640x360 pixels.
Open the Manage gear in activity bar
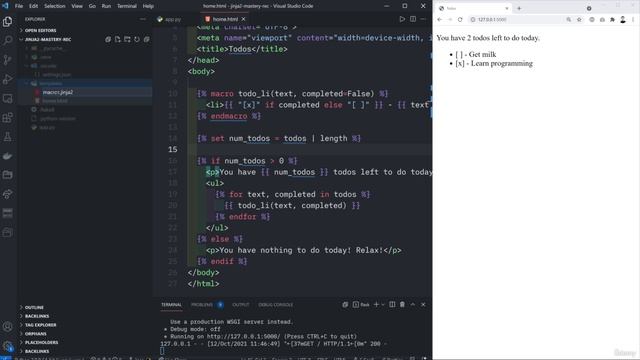7,346
